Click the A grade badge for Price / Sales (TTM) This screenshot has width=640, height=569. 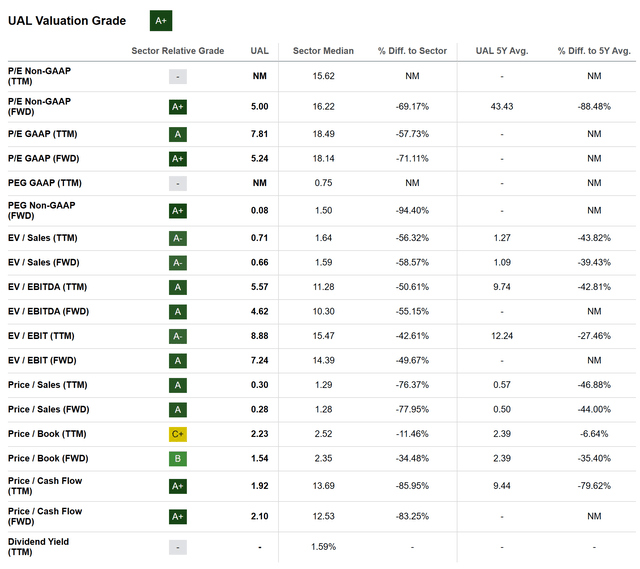[178, 385]
